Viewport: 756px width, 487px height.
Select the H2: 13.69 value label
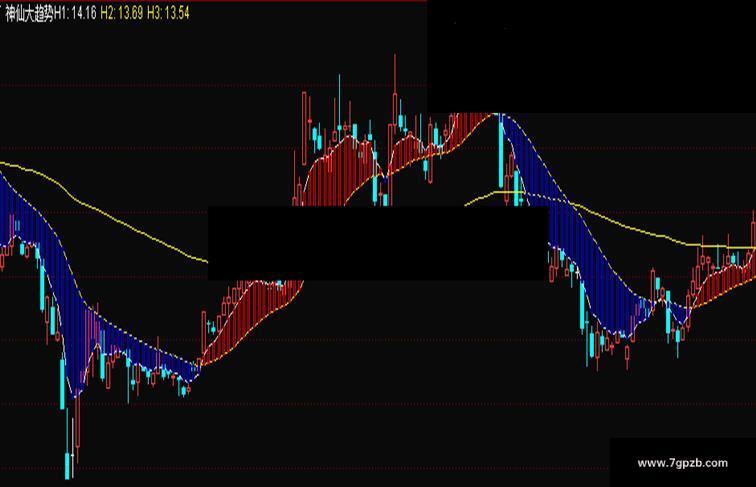tap(122, 13)
